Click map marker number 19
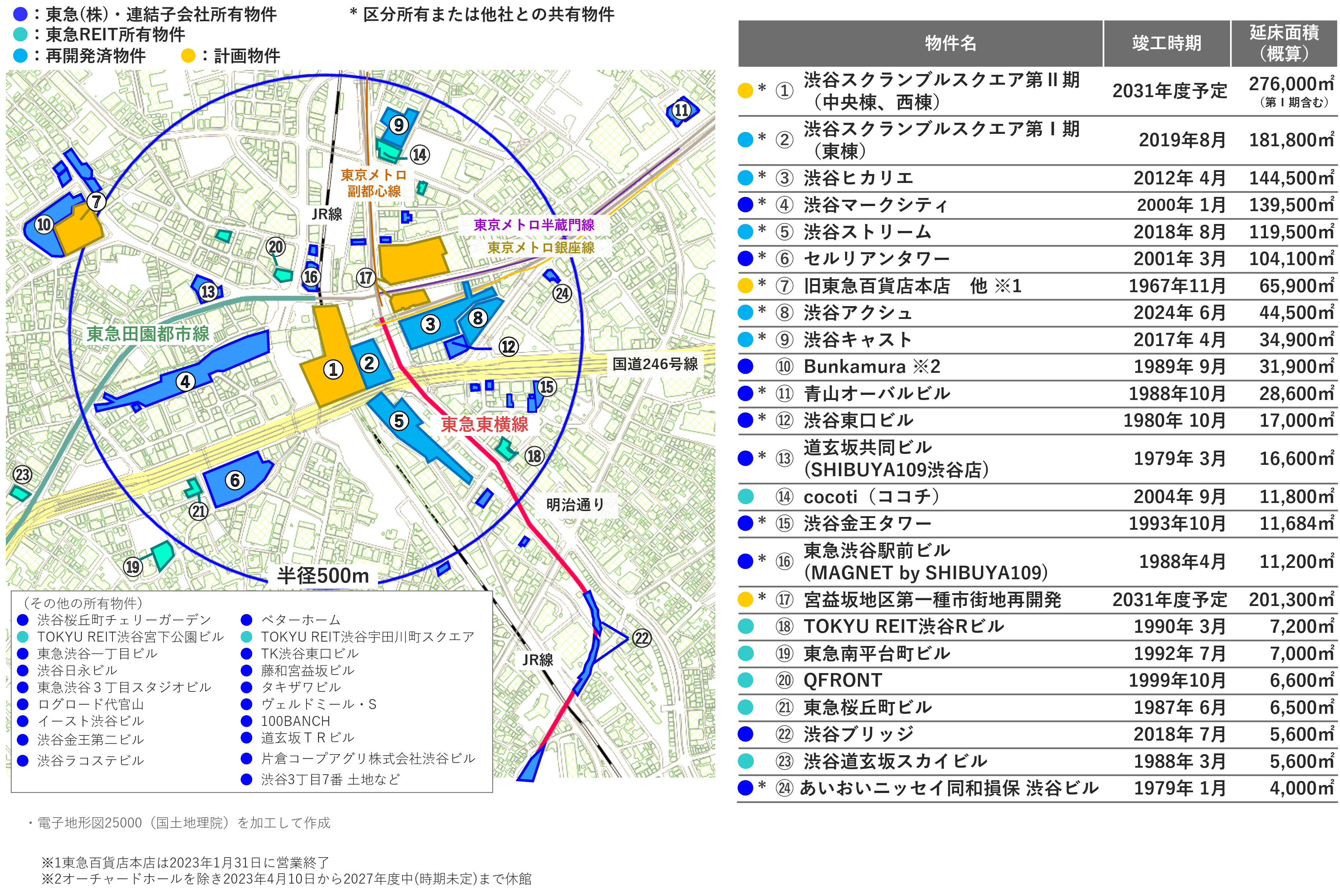Screen dimensions: 1340x896 pyautogui.click(x=133, y=566)
